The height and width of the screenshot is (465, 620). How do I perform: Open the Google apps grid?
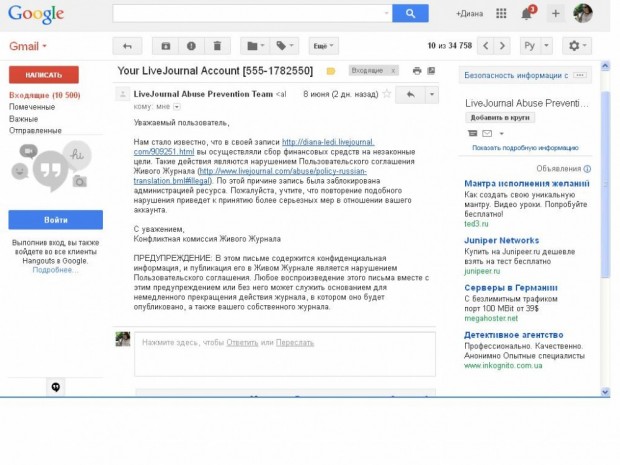[x=499, y=14]
